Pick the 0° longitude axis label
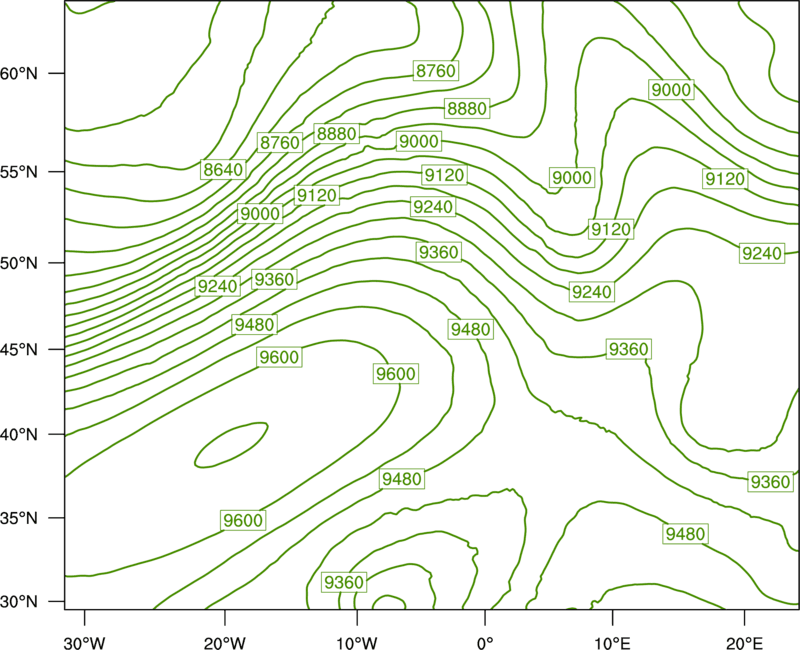This screenshot has height=650, width=800. pyautogui.click(x=485, y=643)
